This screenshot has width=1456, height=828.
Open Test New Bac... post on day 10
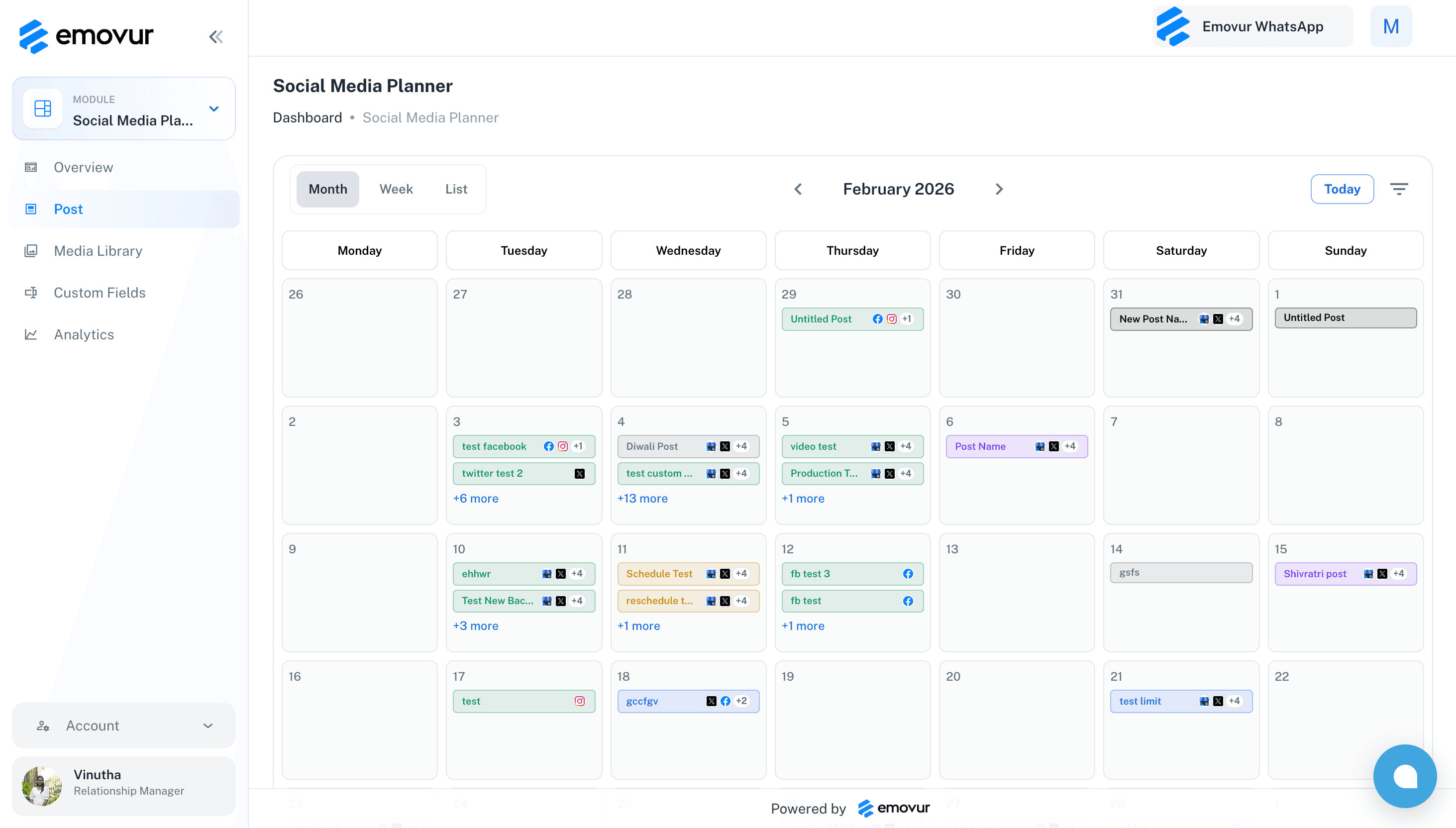(523, 601)
